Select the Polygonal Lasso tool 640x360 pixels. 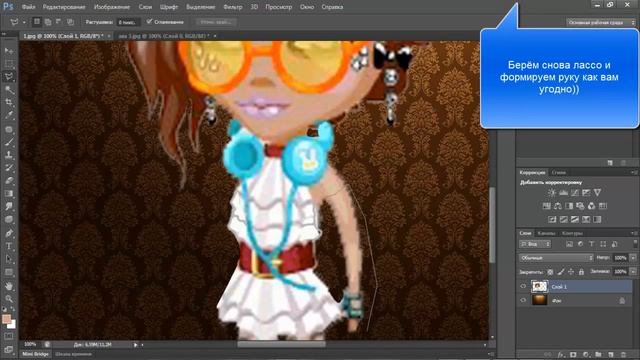(x=9, y=77)
